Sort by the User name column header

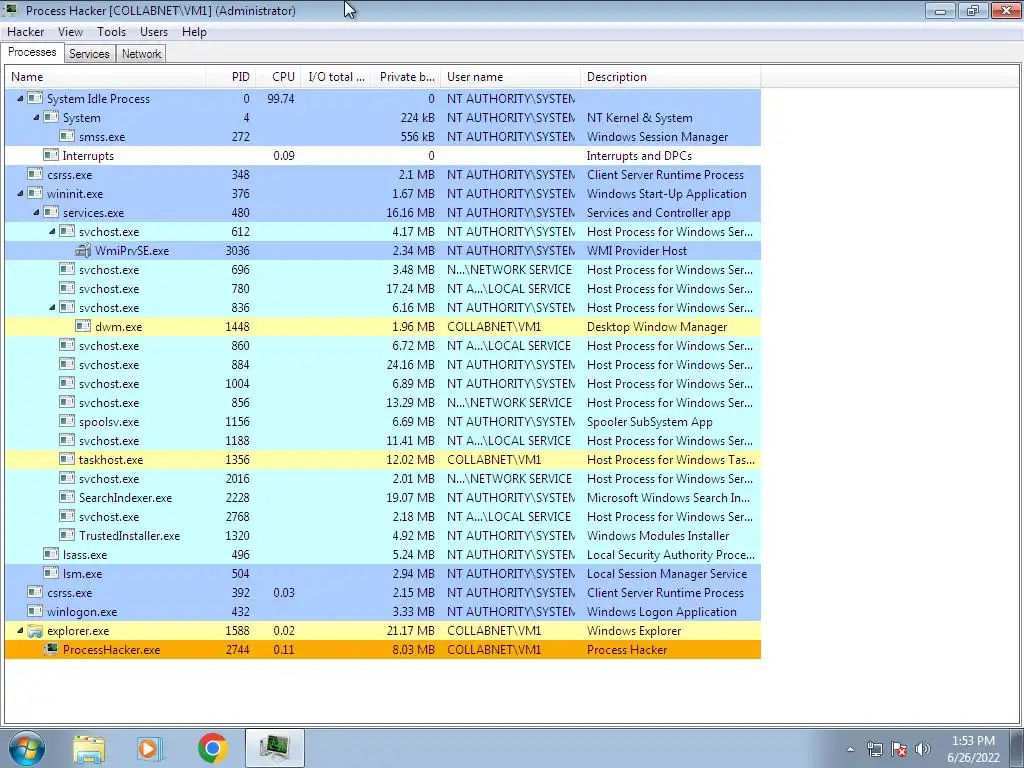click(511, 76)
